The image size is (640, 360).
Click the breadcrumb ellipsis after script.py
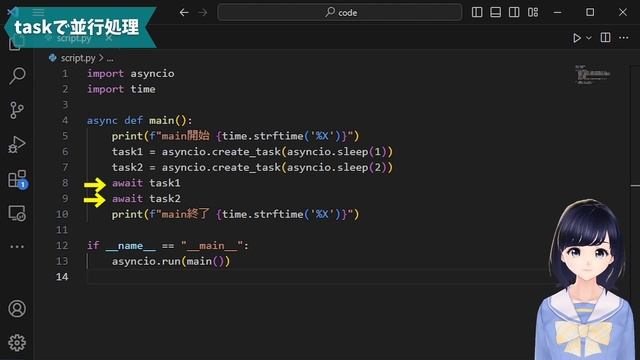(110, 58)
